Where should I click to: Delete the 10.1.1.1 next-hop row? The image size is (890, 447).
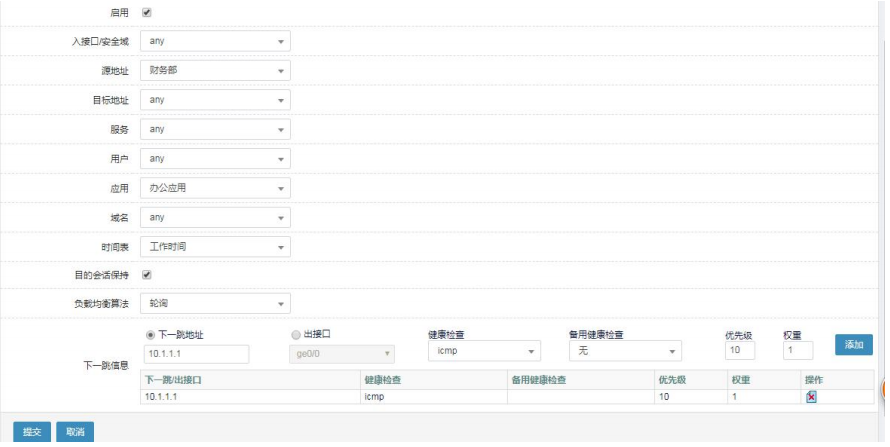tap(811, 397)
